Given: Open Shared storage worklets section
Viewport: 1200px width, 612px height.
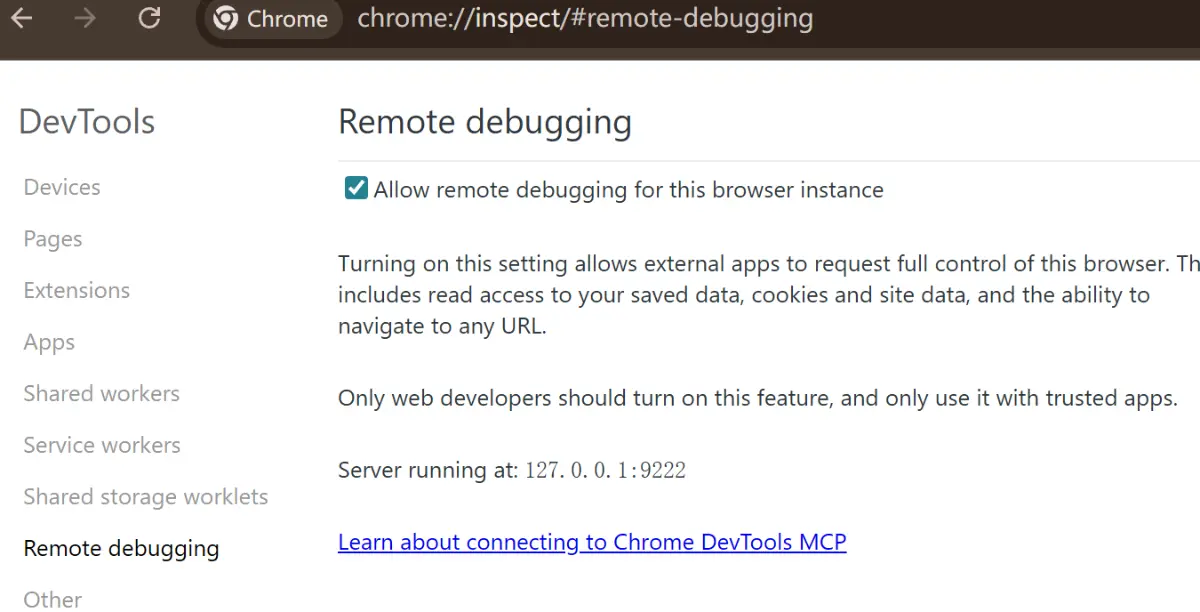Looking at the screenshot, I should tap(146, 496).
